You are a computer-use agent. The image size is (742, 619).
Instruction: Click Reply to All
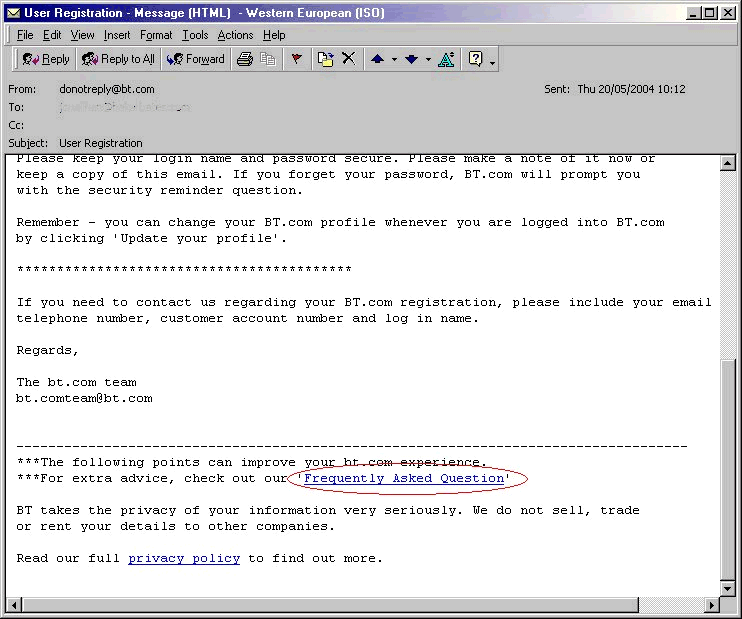click(118, 59)
